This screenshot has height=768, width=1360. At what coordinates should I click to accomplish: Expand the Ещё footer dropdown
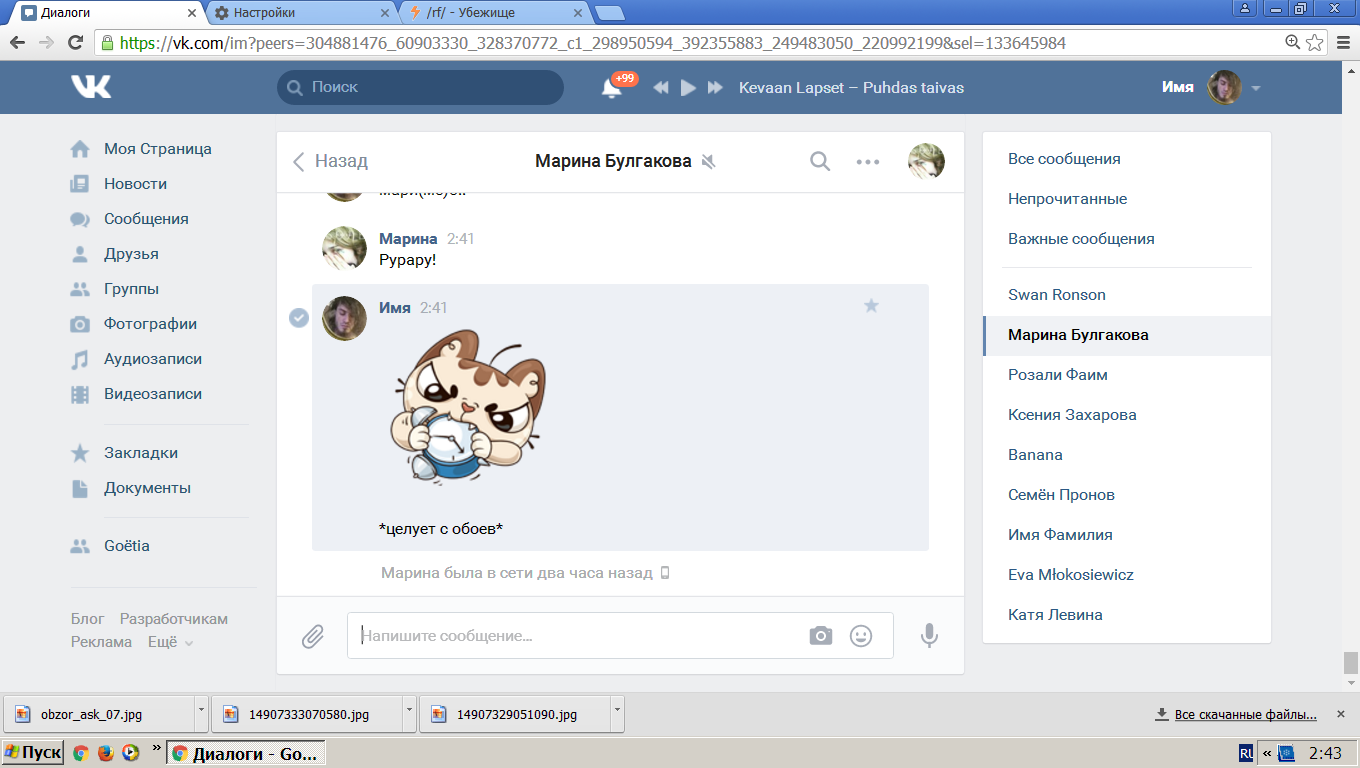(171, 642)
